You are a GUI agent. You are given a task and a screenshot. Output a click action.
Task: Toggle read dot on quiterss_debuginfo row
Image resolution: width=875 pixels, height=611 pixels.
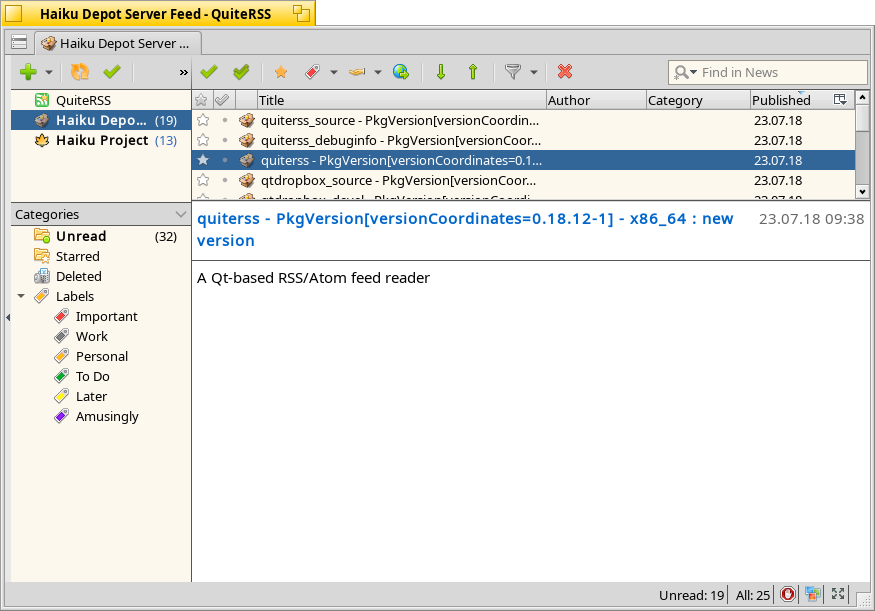pos(225,141)
